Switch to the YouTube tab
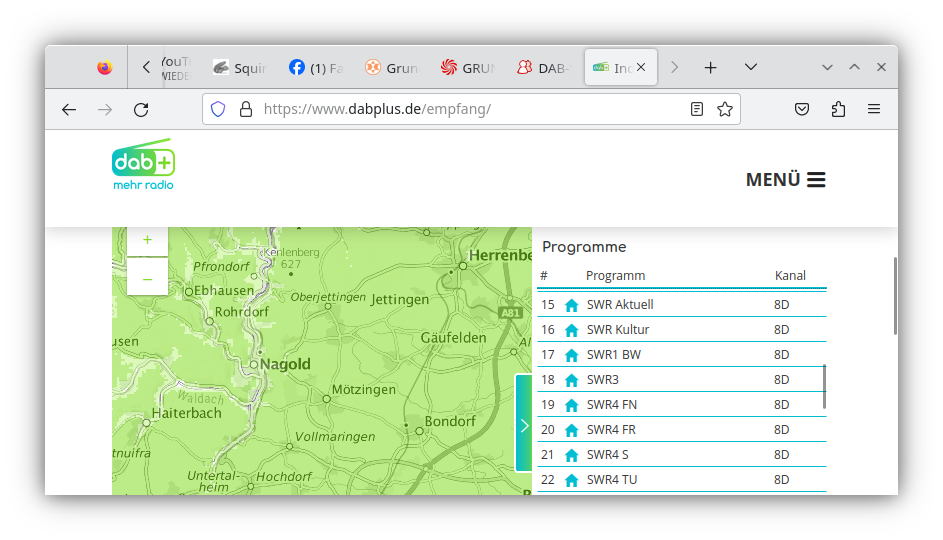This screenshot has width=943, height=540. [176, 67]
